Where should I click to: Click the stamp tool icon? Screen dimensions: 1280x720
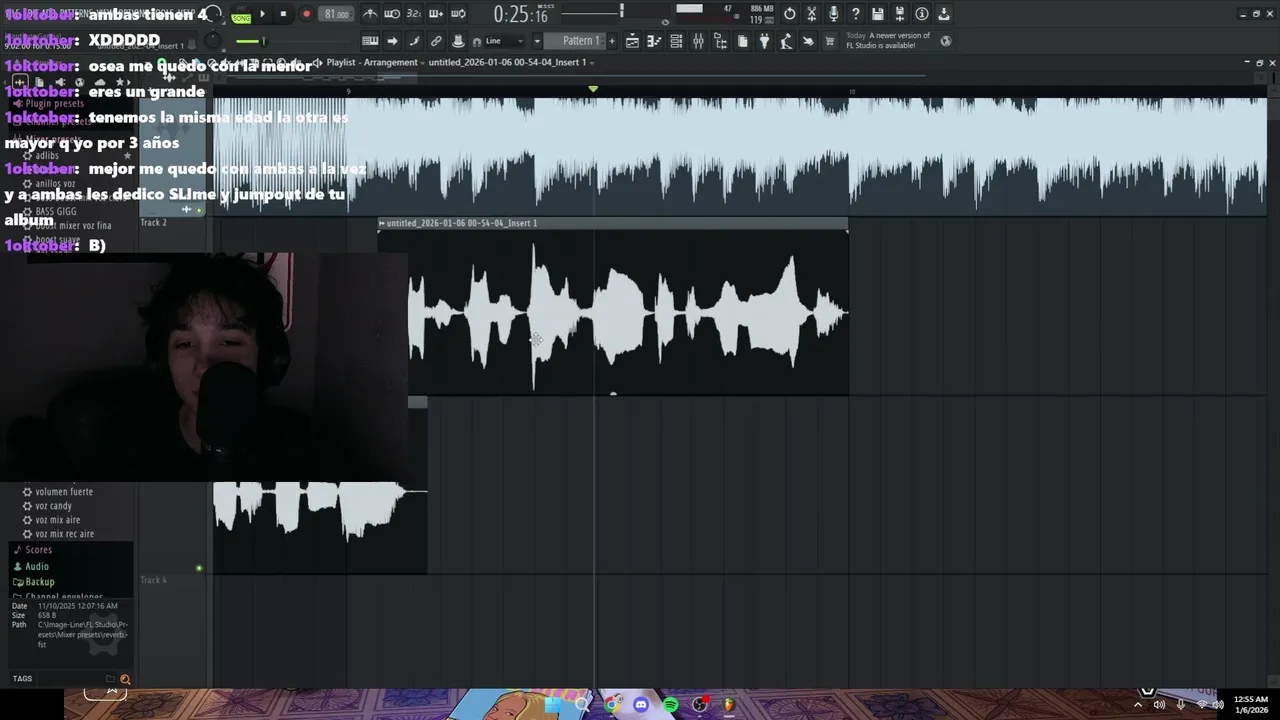pyautogui.click(x=458, y=41)
